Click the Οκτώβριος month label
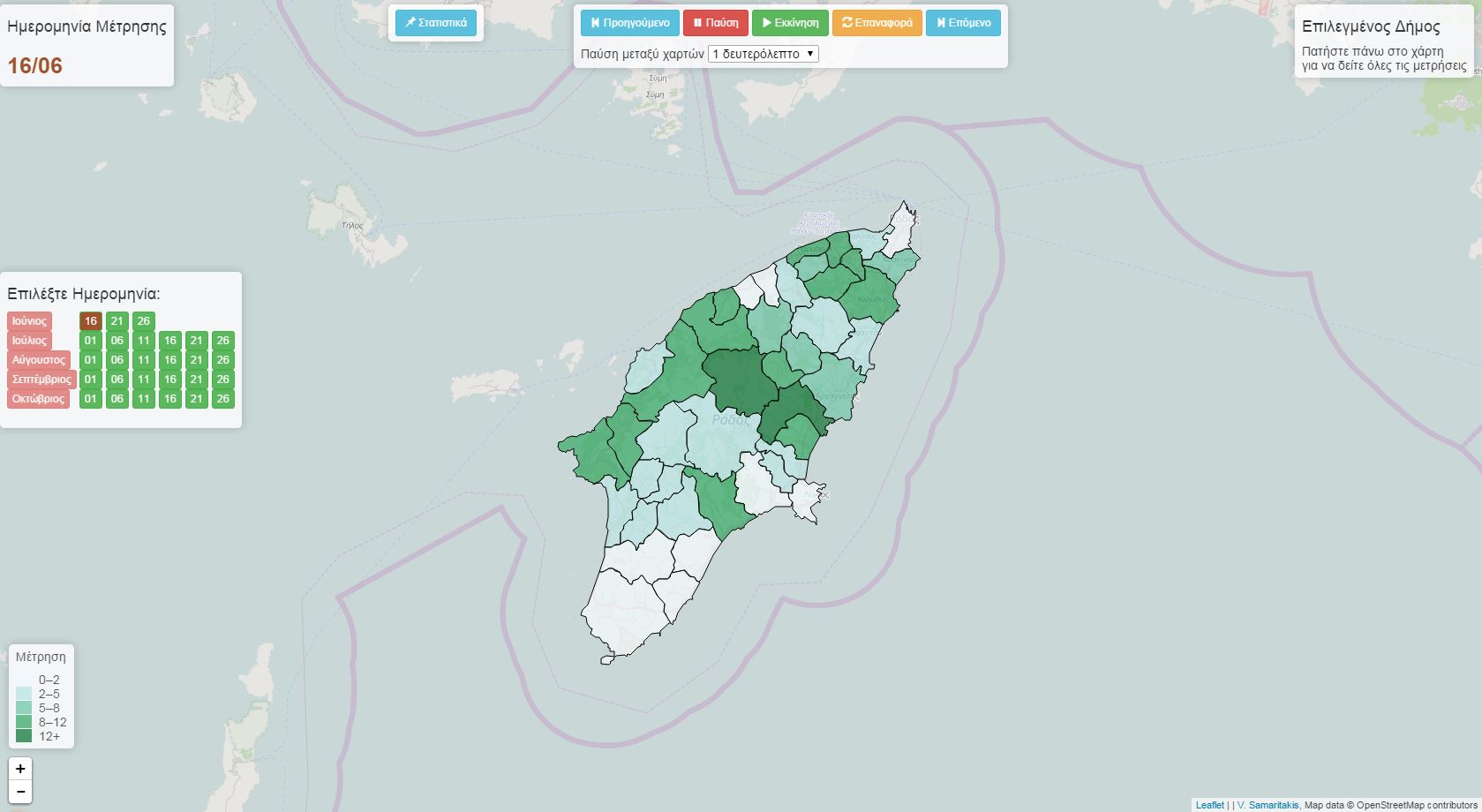The width and height of the screenshot is (1482, 812). [x=38, y=399]
